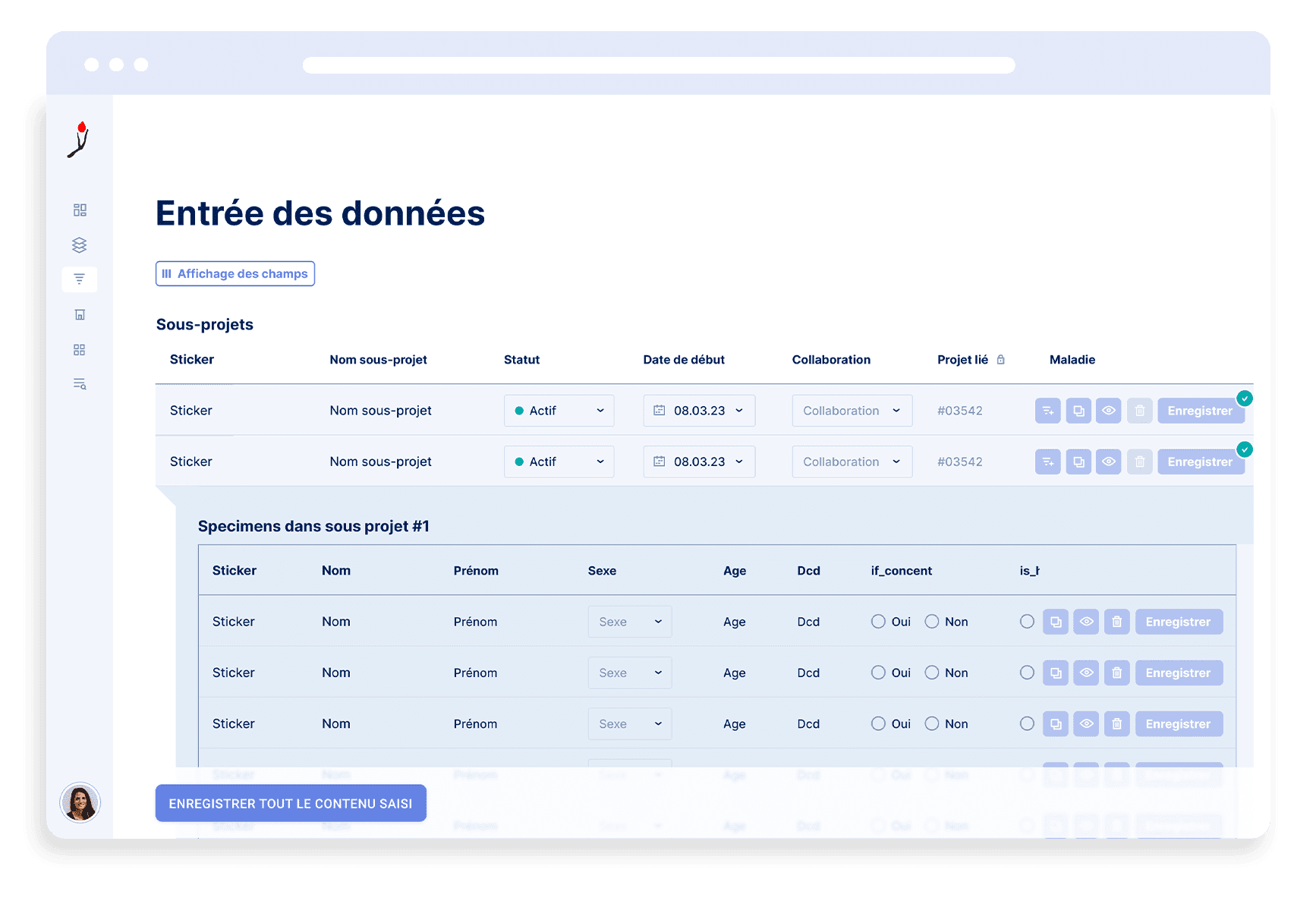Preview the second sous-projet with the eye icon
Image resolution: width=1316 pixels, height=901 pixels.
point(1109,461)
